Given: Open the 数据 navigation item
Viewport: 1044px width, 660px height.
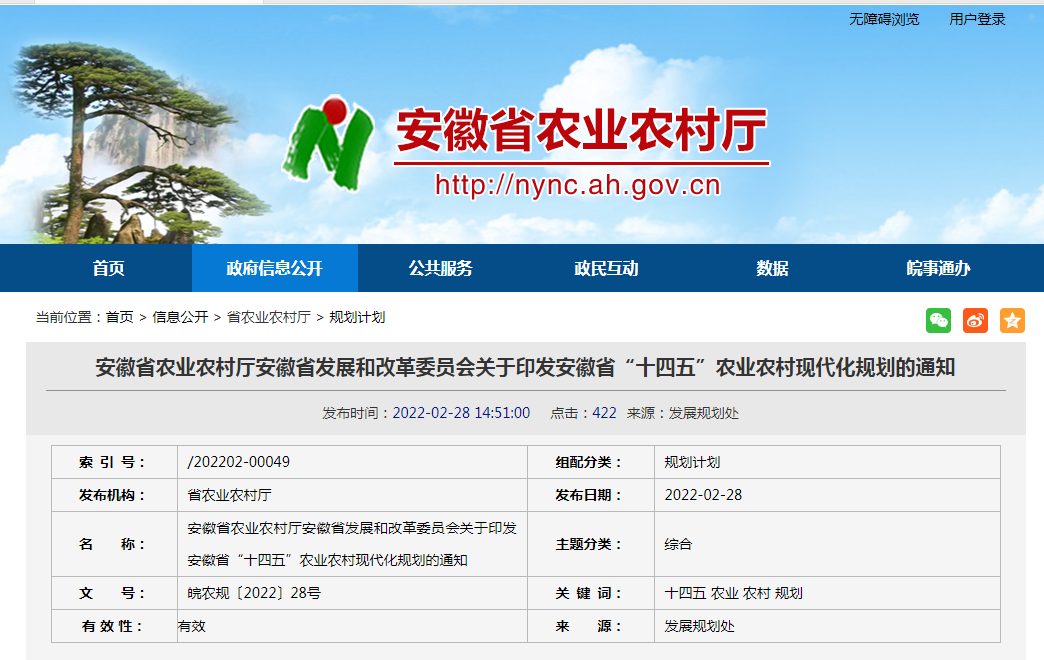Looking at the screenshot, I should pos(772,268).
